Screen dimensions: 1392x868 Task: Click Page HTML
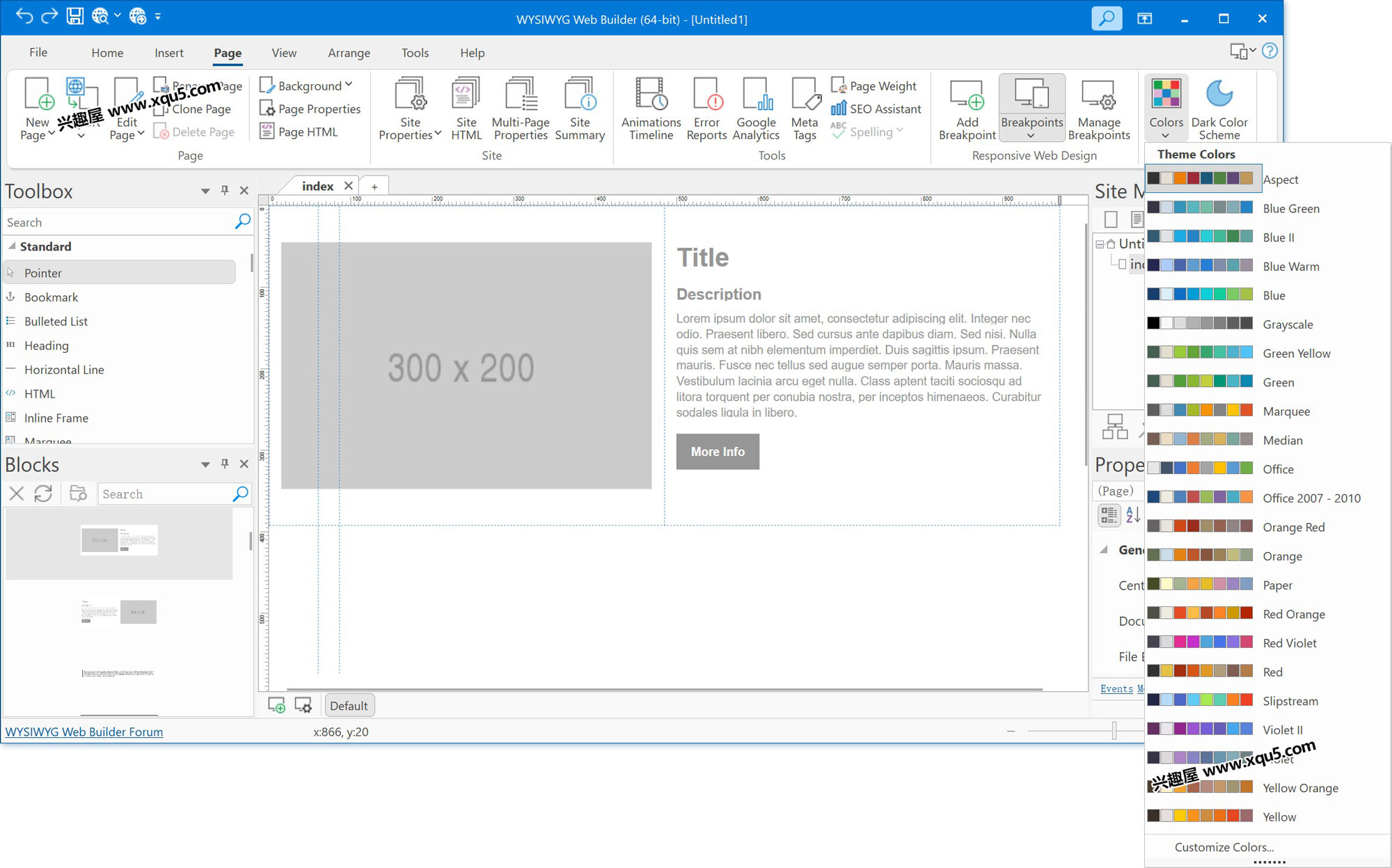pyautogui.click(x=299, y=132)
